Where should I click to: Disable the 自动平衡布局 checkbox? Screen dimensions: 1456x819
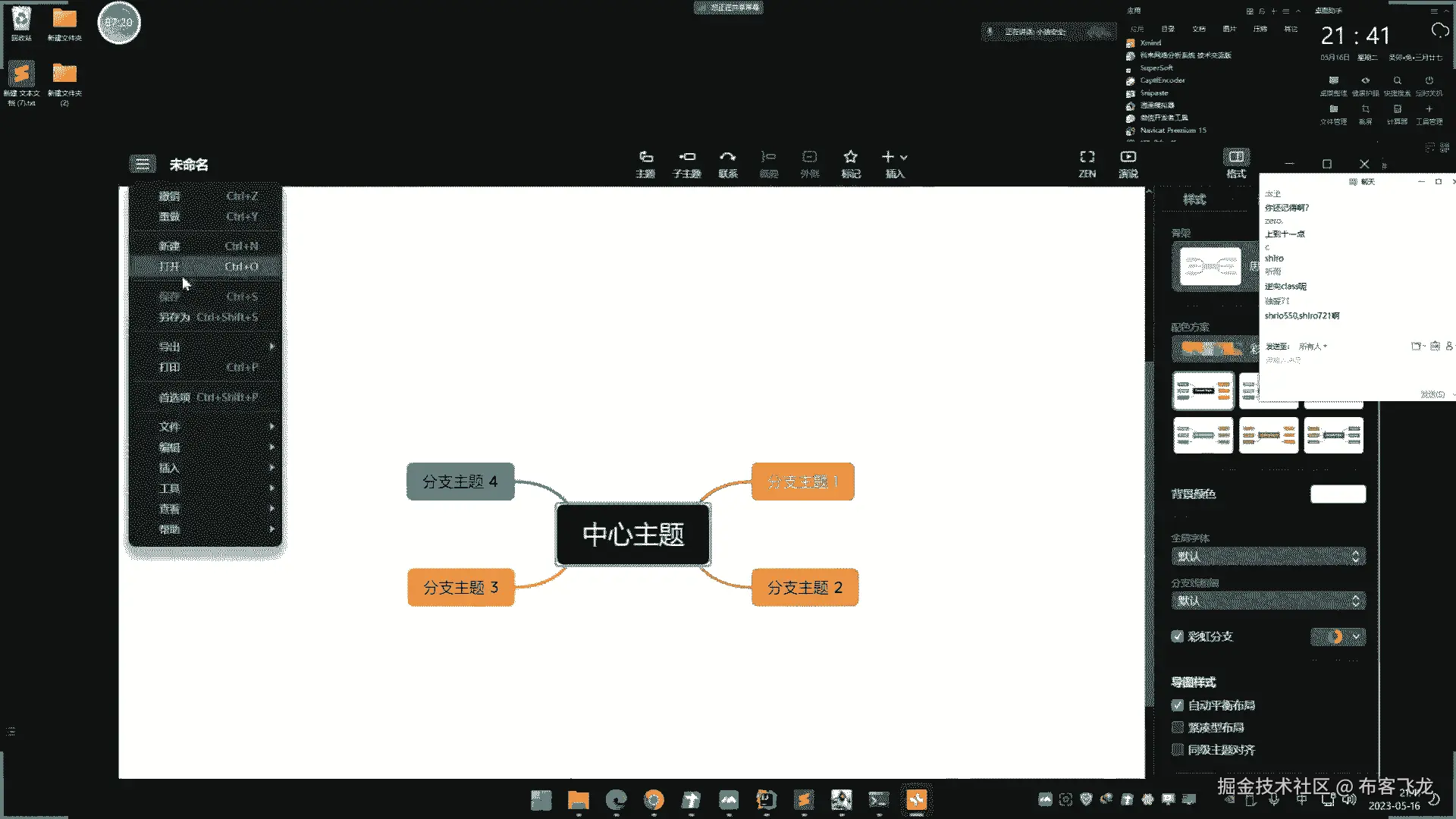click(x=1178, y=705)
